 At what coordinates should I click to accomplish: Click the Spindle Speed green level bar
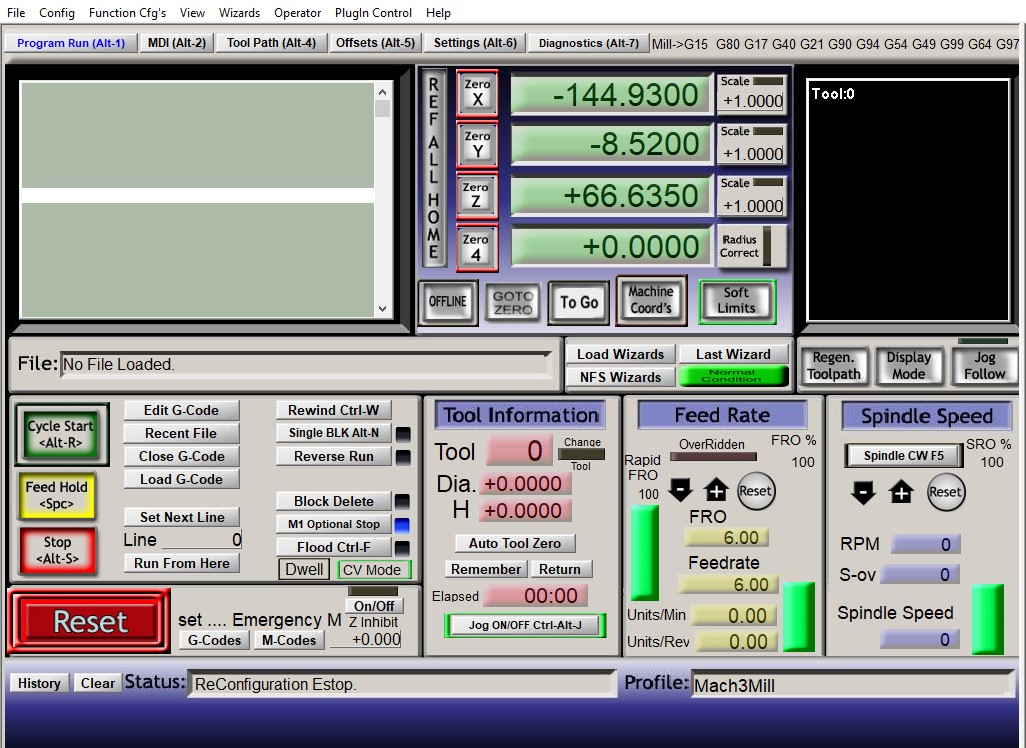987,619
